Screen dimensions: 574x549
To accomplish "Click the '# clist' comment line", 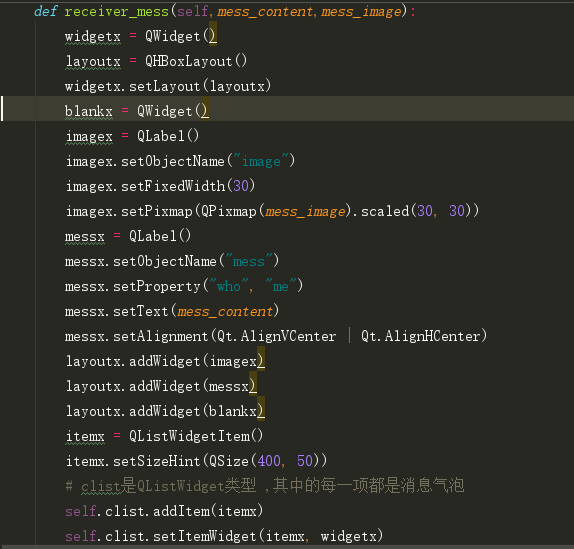I will pos(265,486).
